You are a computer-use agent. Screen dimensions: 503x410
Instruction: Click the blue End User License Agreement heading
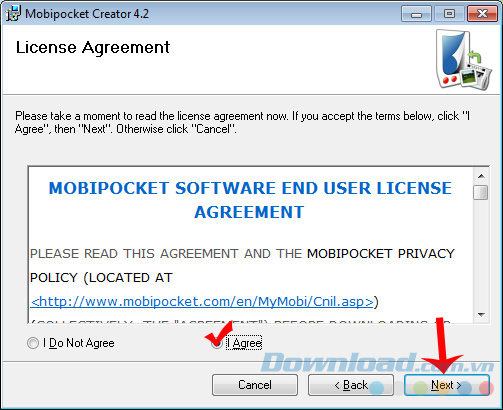tap(250, 200)
